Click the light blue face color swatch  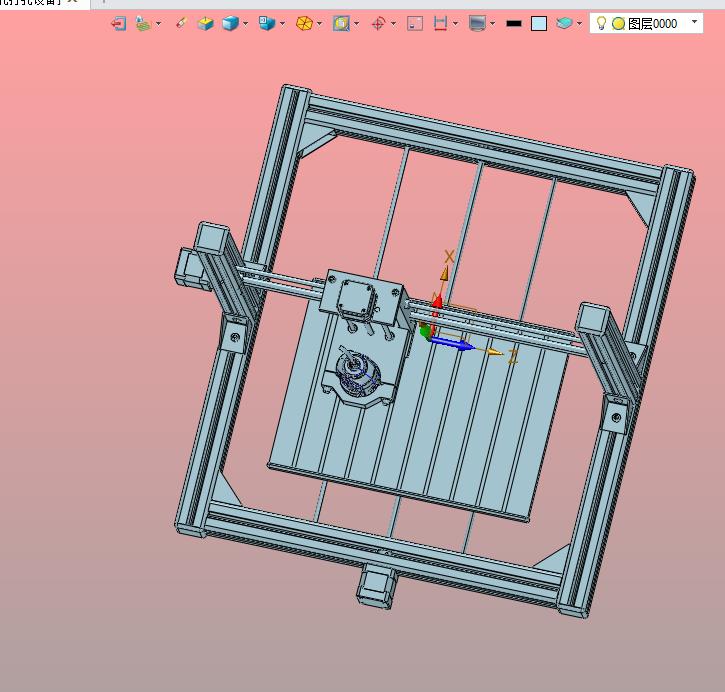click(539, 24)
